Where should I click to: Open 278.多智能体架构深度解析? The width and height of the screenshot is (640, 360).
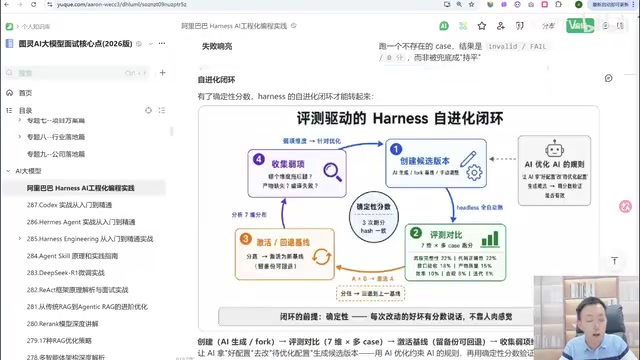[66, 356]
